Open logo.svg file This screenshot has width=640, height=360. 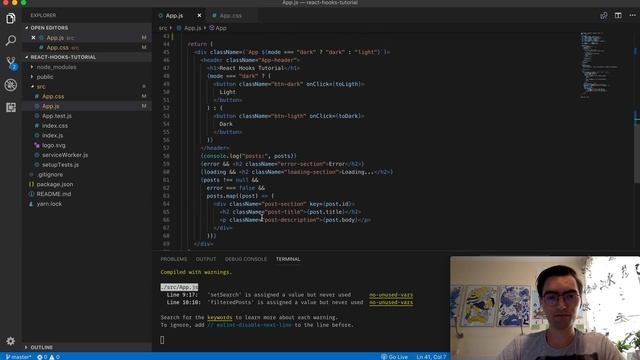pyautogui.click(x=53, y=145)
